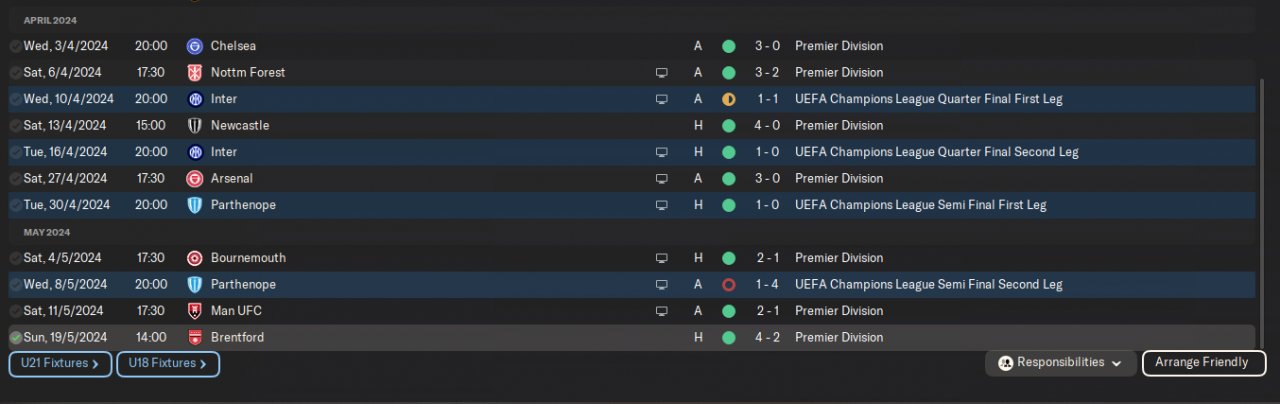Viewport: 1280px width, 404px height.
Task: Toggle the green checkmark on the Brentford fixture
Action: point(15,338)
